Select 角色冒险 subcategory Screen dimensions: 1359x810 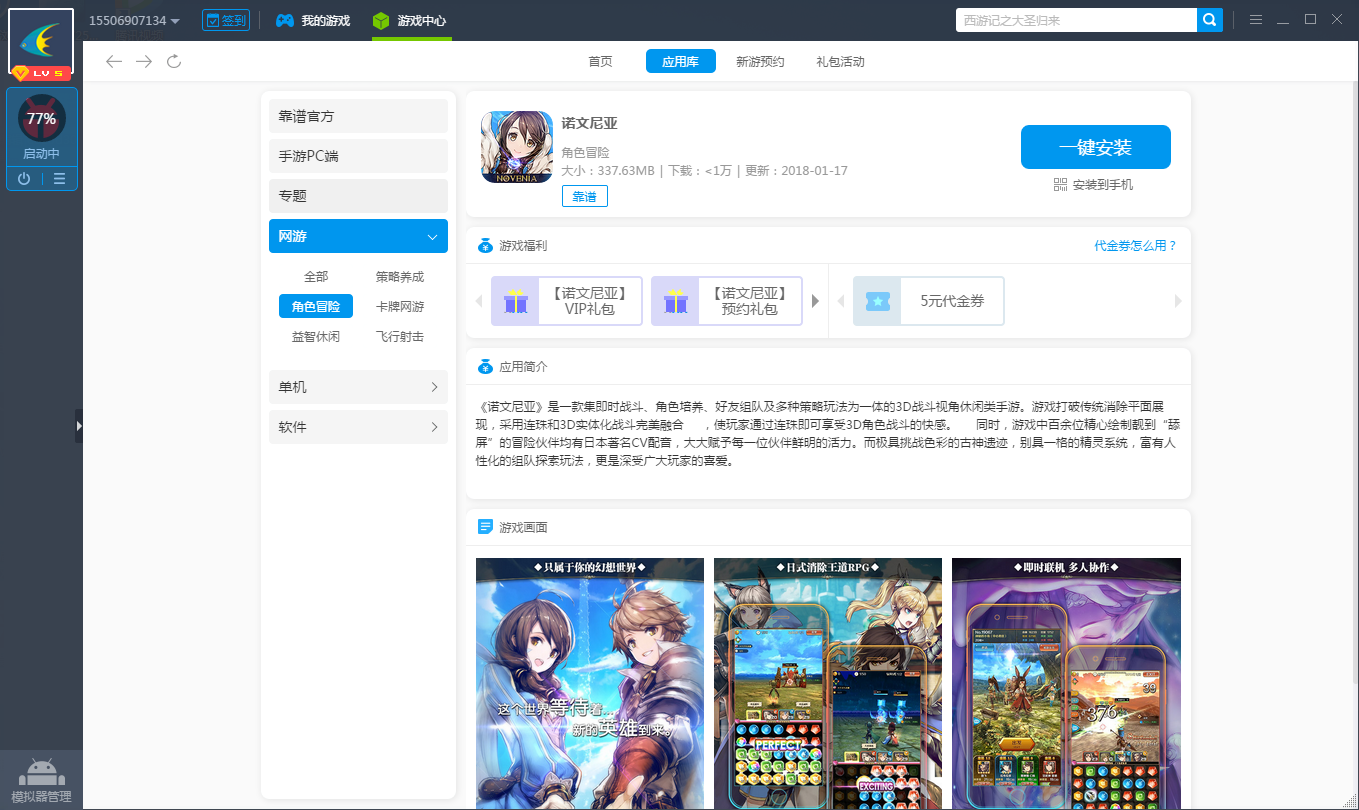[x=316, y=307]
